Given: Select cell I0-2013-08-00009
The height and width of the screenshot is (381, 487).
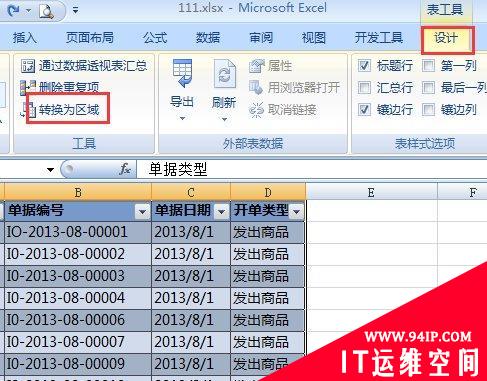Looking at the screenshot, I should click(x=78, y=364).
